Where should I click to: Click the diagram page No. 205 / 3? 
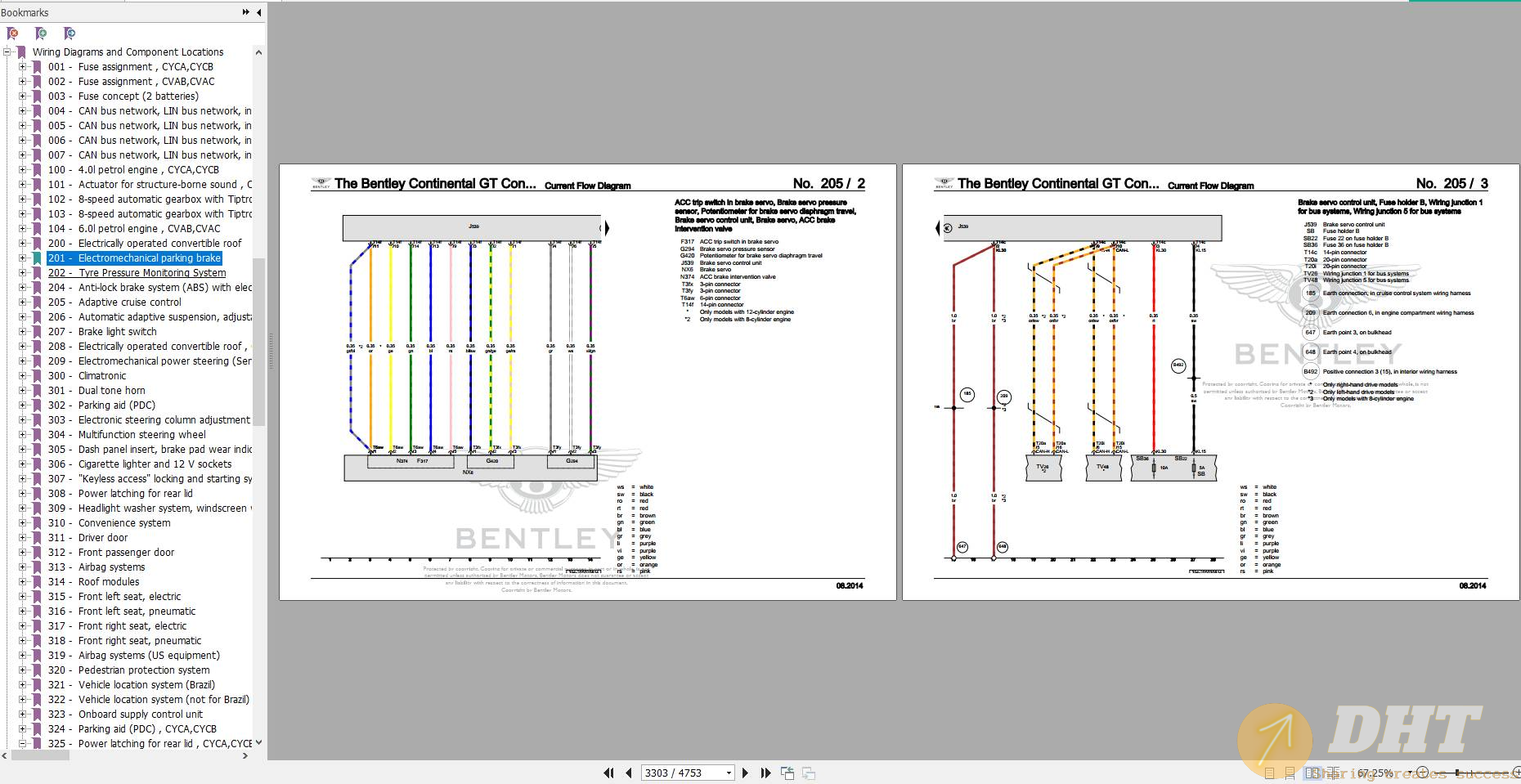(1210, 382)
